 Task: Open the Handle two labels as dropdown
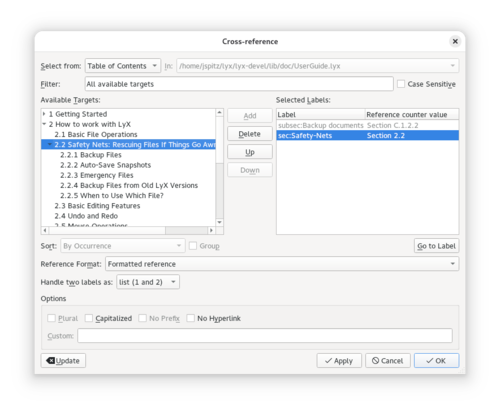tap(148, 282)
